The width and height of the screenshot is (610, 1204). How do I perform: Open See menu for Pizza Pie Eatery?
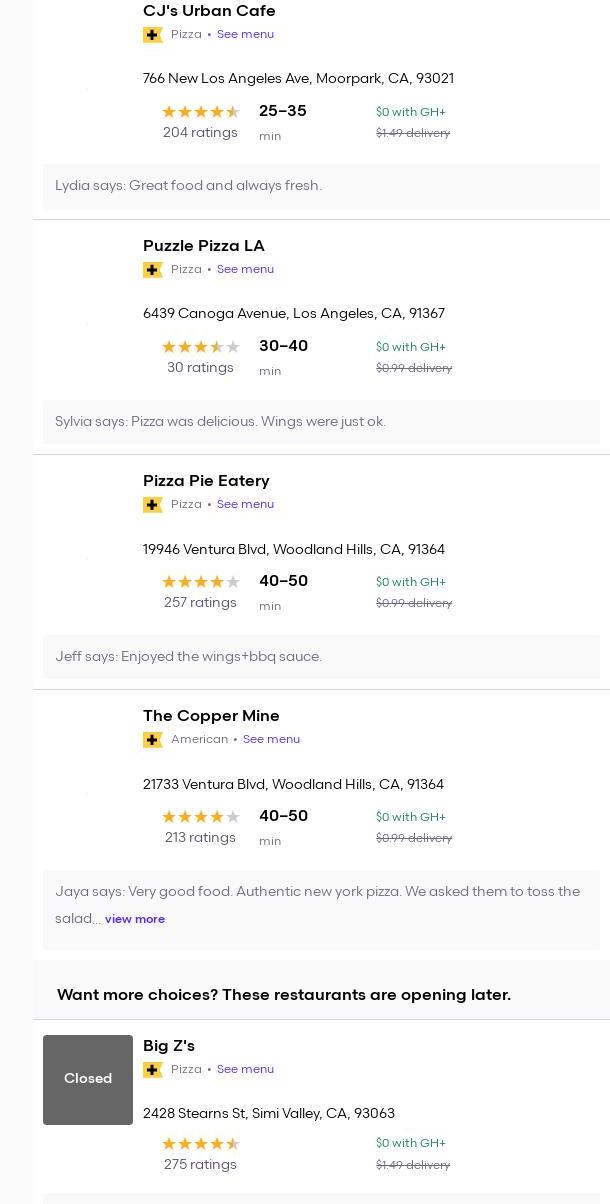point(245,504)
